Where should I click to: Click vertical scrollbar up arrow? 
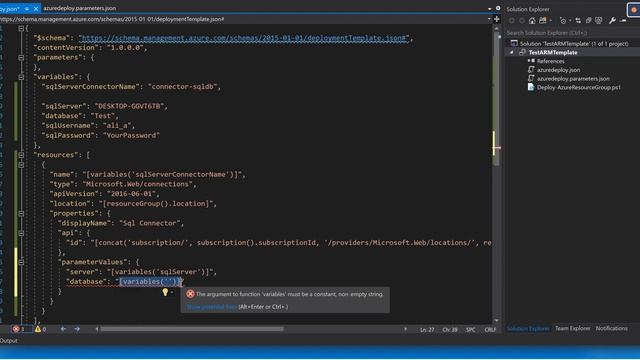point(496,29)
